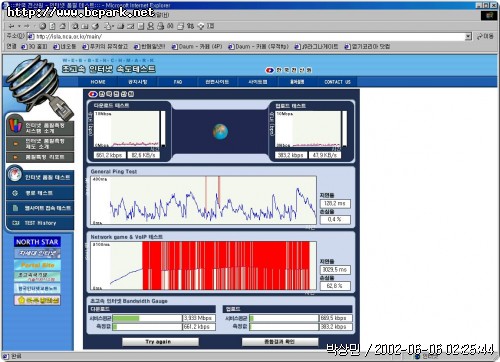Screen dimensions: 500x362
Task: Open 인터넷 품질측정 시스템 소개 sidebar item
Action: [x=40, y=128]
